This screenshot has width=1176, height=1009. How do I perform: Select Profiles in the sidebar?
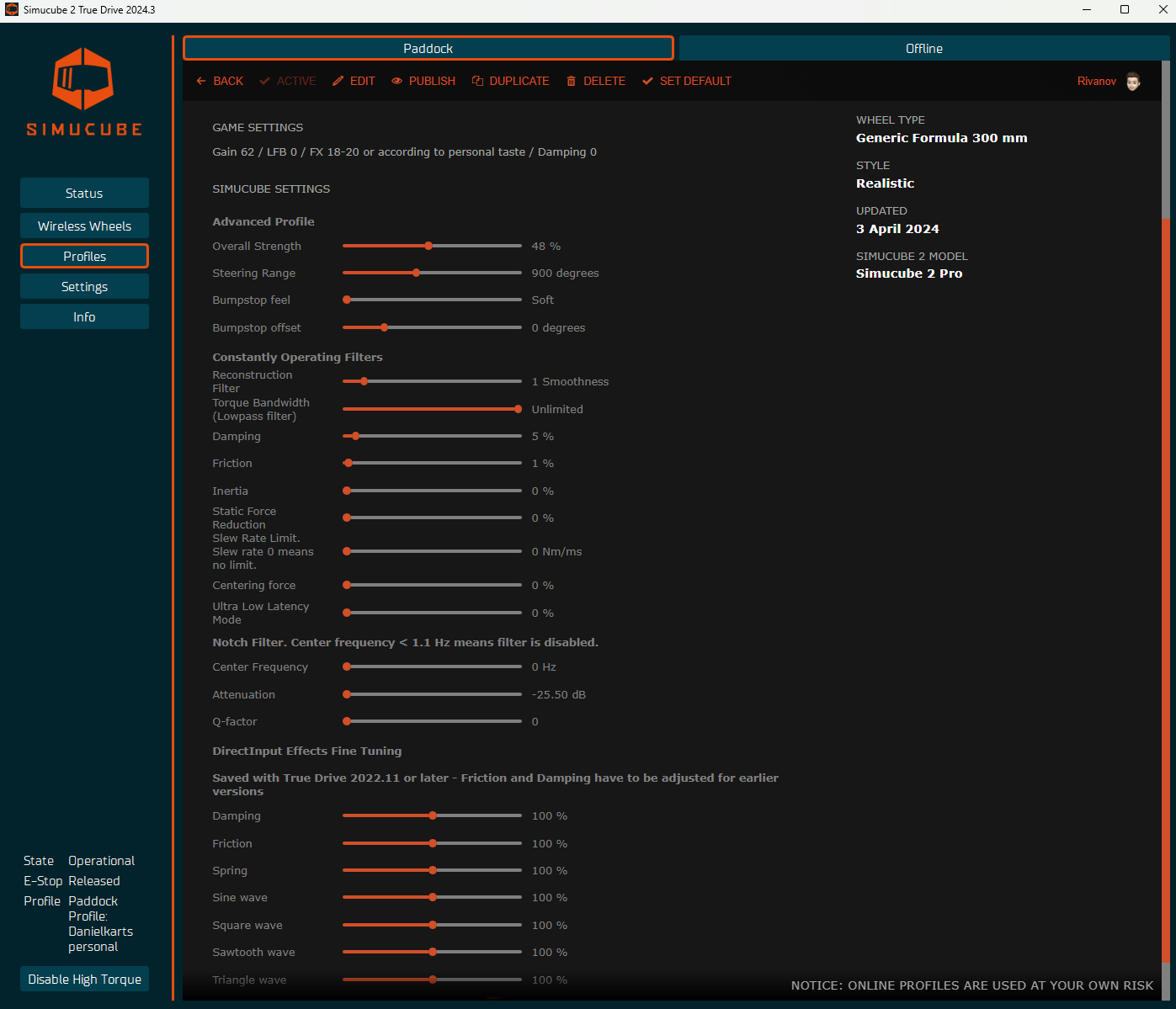84,256
